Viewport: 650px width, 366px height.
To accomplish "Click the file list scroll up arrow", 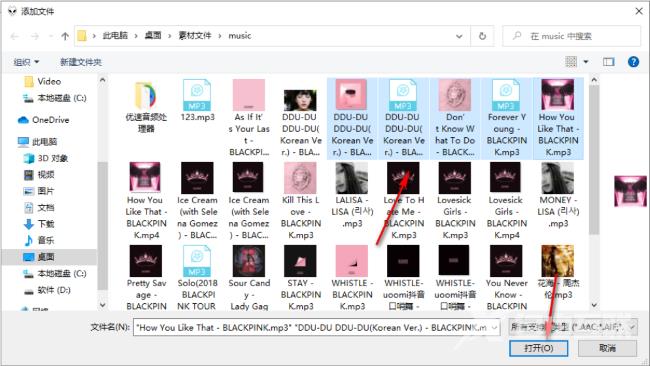I will pyautogui.click(x=594, y=80).
